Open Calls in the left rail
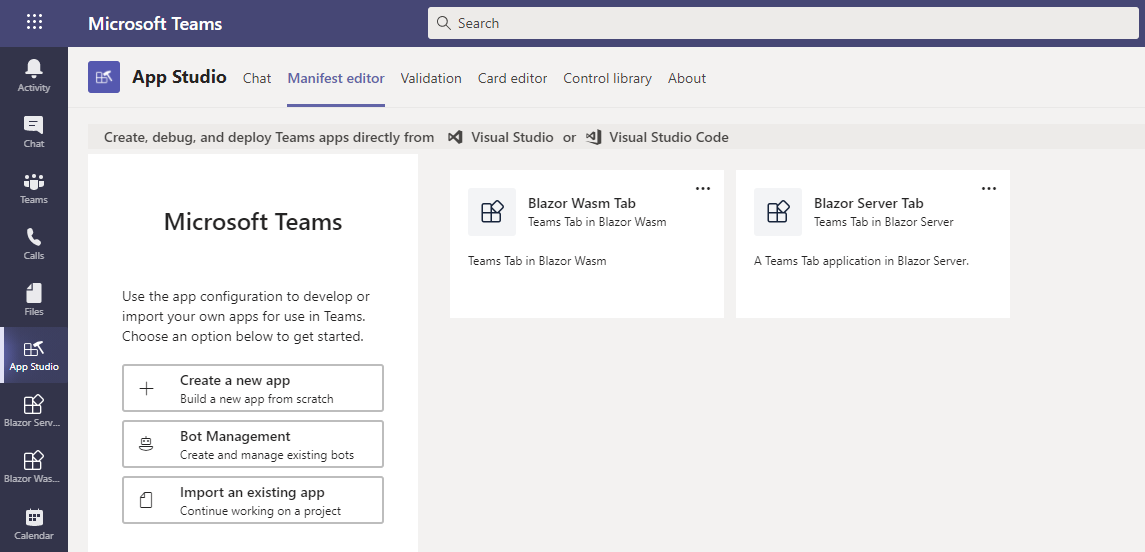This screenshot has width=1145, height=552. (x=34, y=244)
